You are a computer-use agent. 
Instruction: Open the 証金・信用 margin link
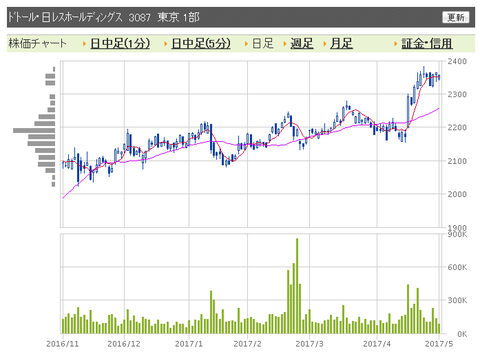pyautogui.click(x=427, y=44)
